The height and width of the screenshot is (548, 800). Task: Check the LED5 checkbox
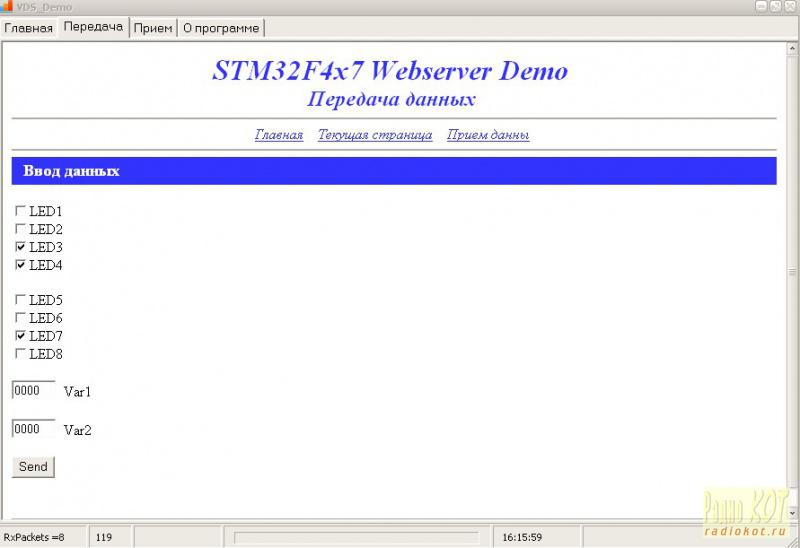click(x=20, y=299)
